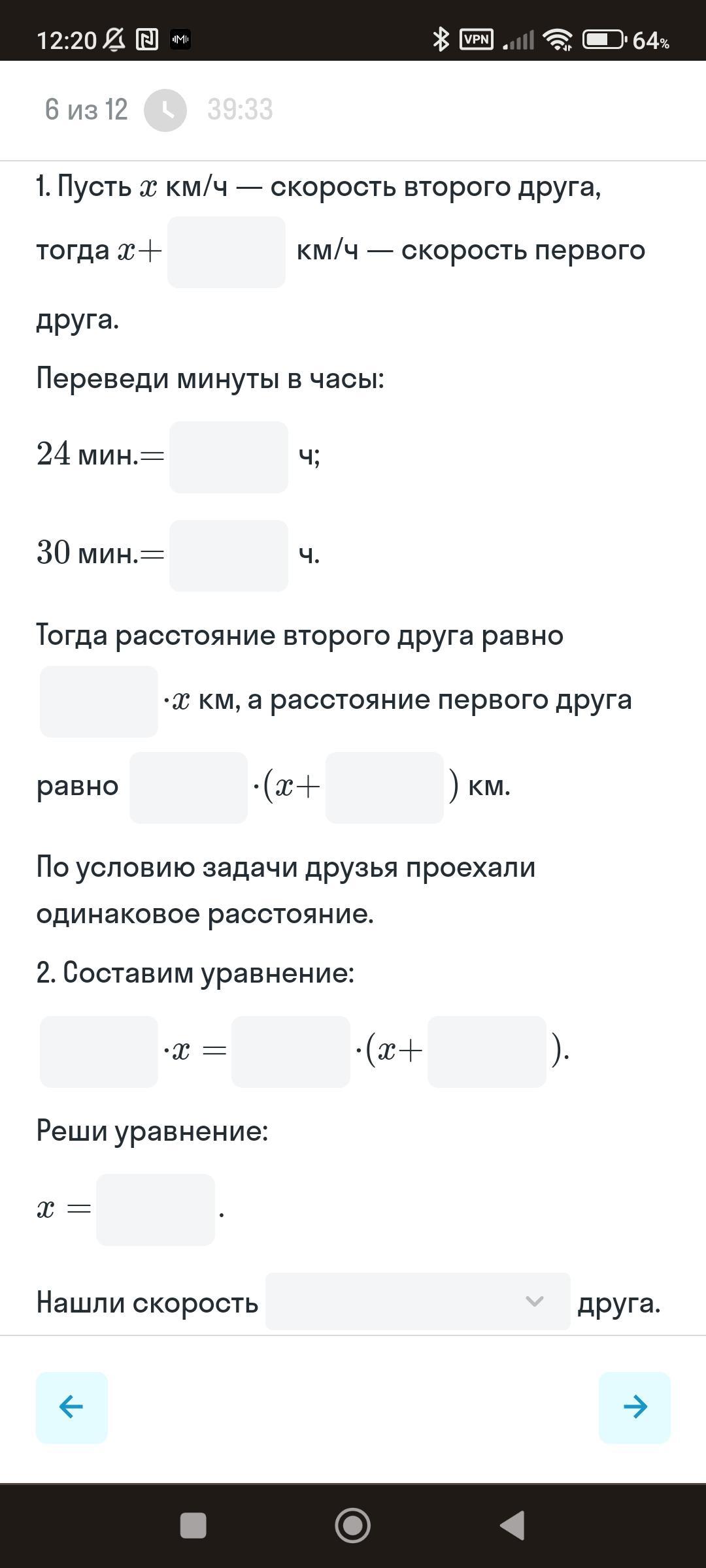Focus the field after "тогда x+"
This screenshot has width=706, height=1568.
click(x=226, y=252)
